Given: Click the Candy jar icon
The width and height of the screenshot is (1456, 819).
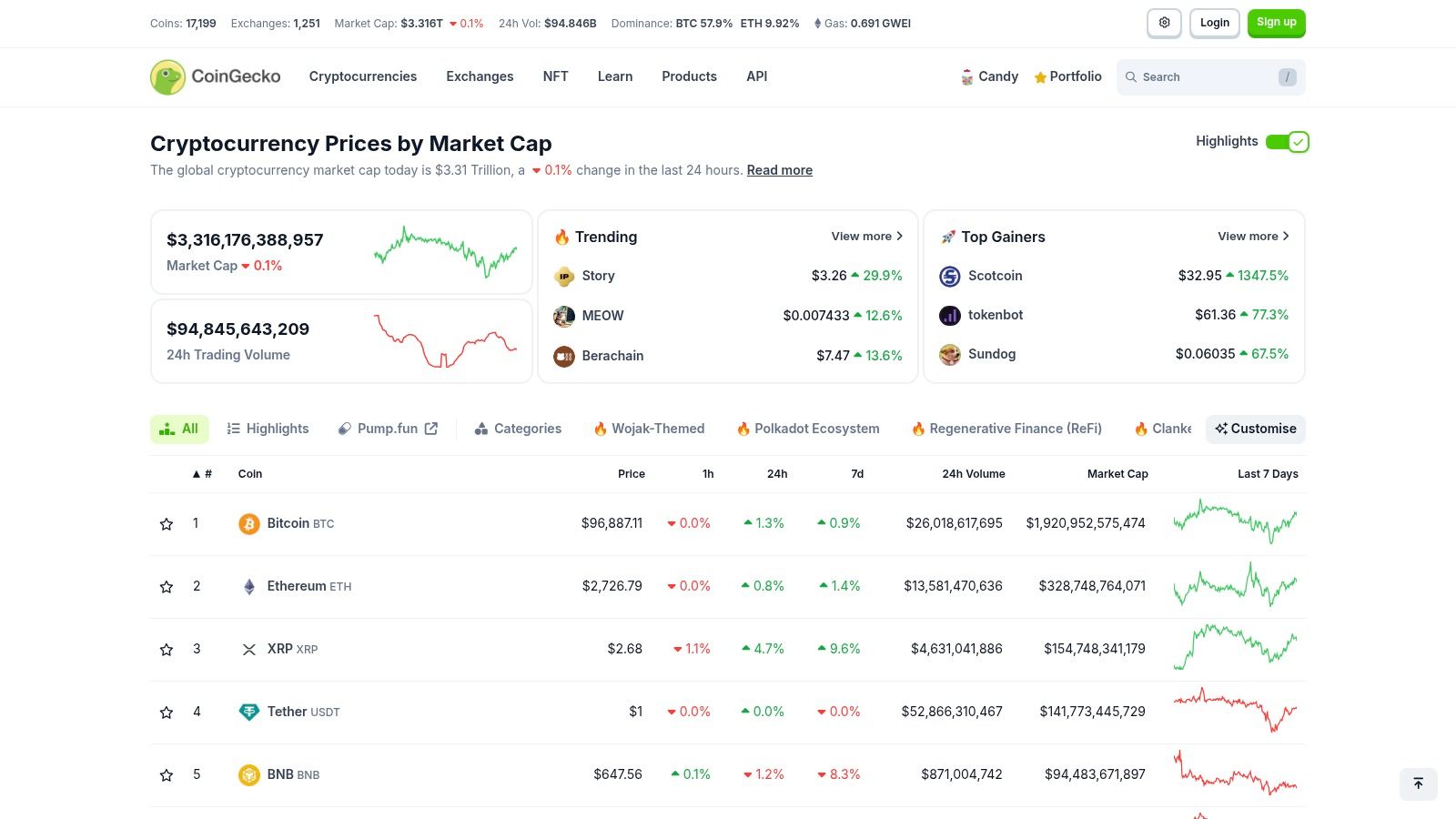Looking at the screenshot, I should pyautogui.click(x=966, y=77).
